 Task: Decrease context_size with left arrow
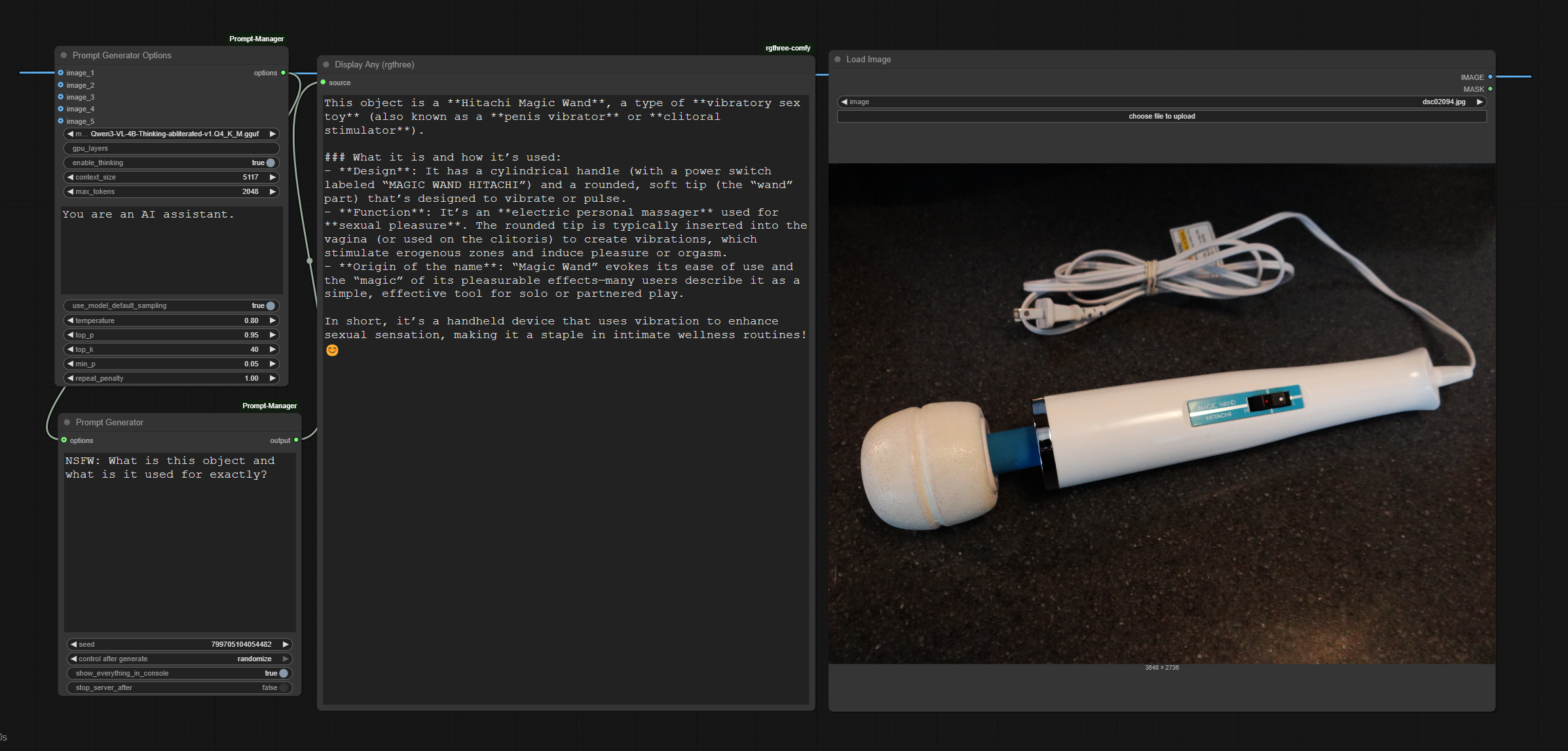[x=70, y=178]
